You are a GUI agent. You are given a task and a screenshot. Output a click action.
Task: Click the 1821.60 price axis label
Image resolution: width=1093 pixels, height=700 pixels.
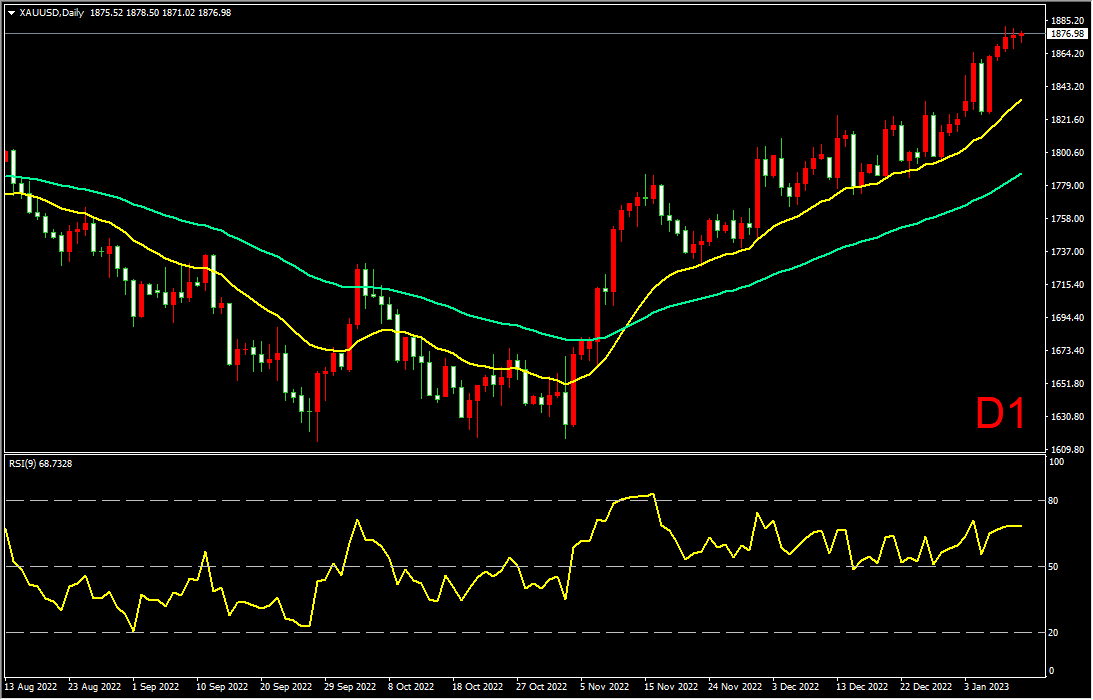click(1067, 120)
